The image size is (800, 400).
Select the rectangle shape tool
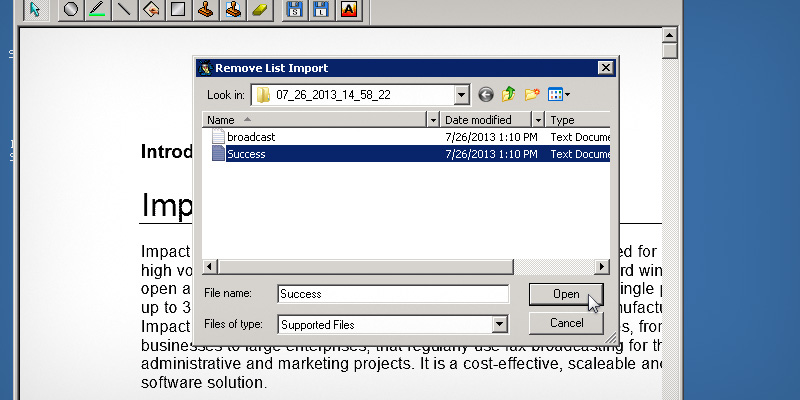(177, 10)
